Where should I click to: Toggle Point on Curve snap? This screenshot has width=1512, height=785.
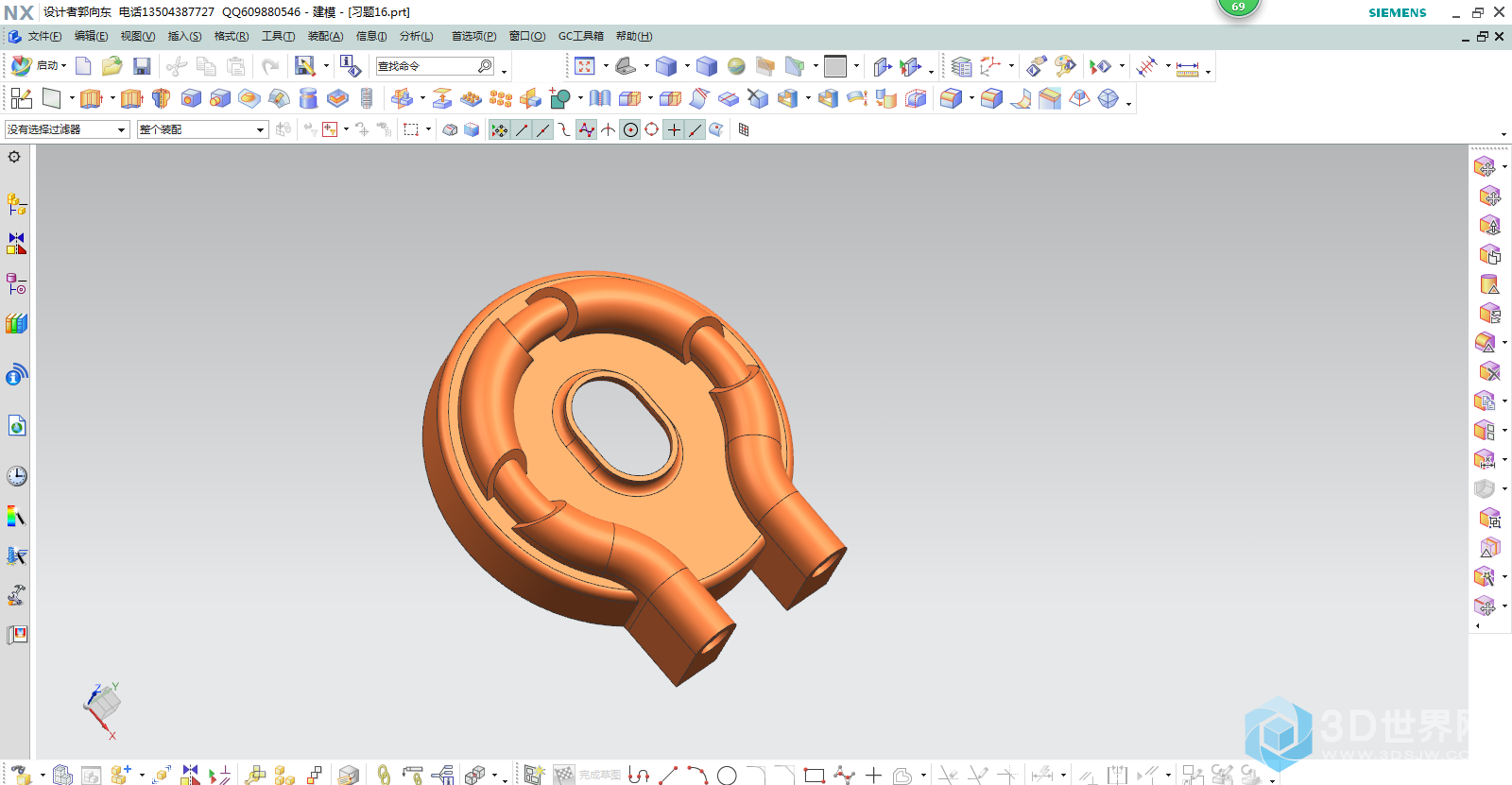pos(696,130)
